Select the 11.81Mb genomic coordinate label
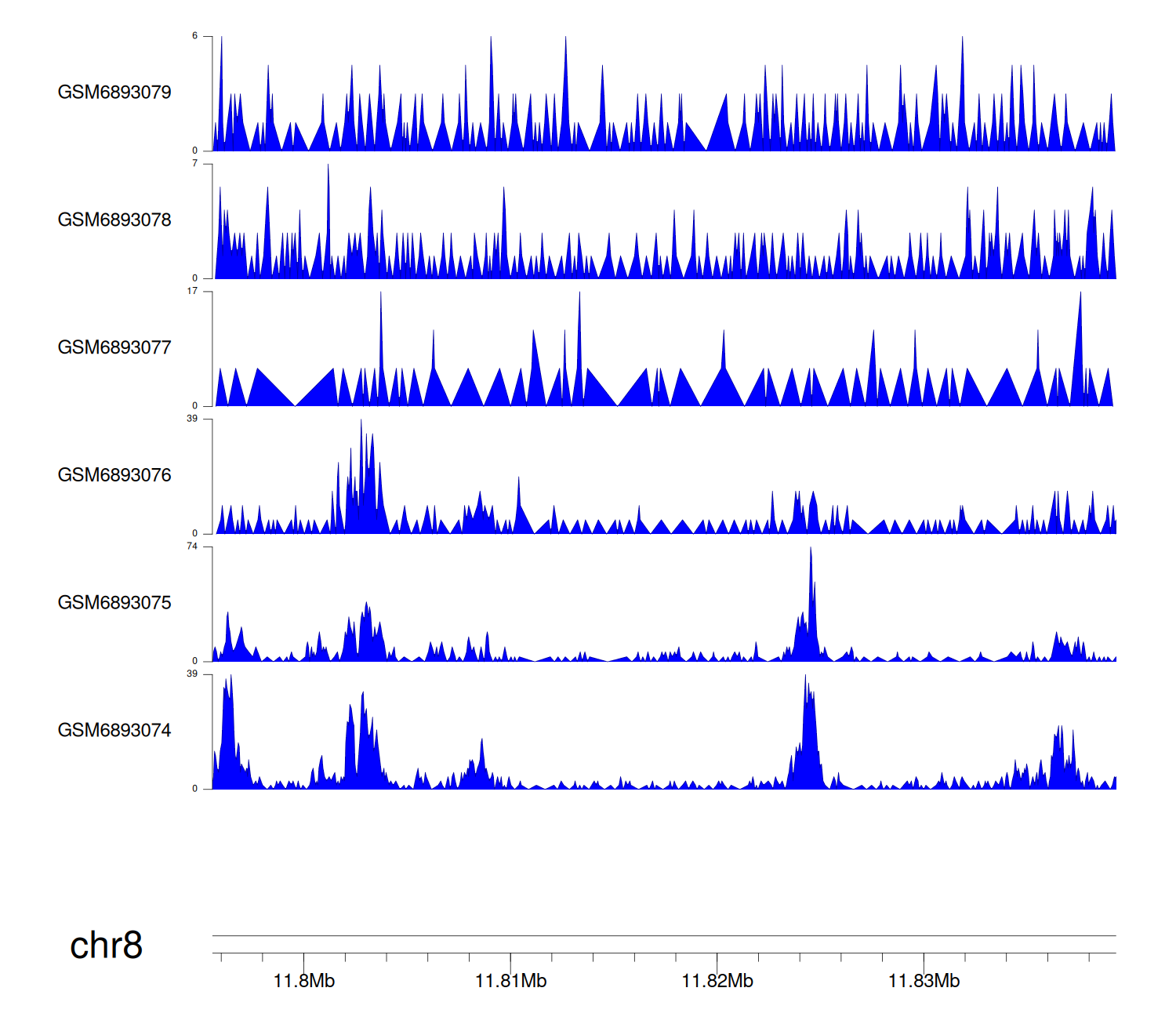 coord(510,981)
